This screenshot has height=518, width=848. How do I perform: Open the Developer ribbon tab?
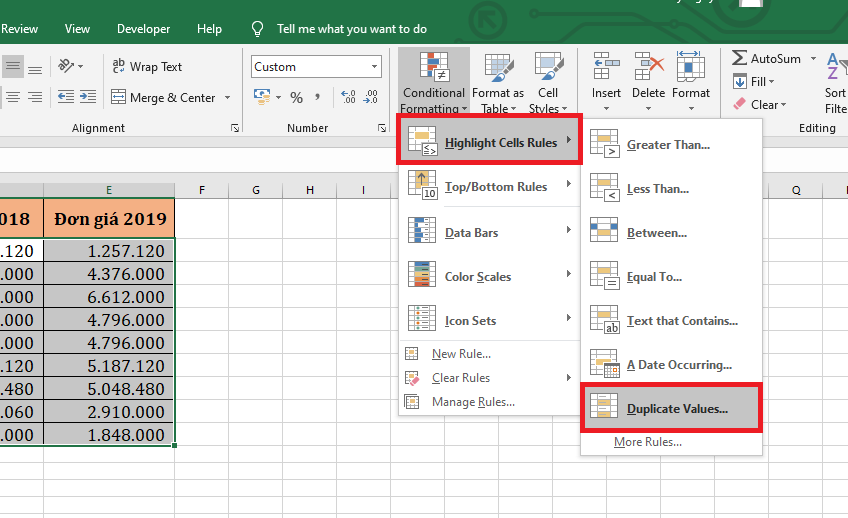(x=143, y=29)
